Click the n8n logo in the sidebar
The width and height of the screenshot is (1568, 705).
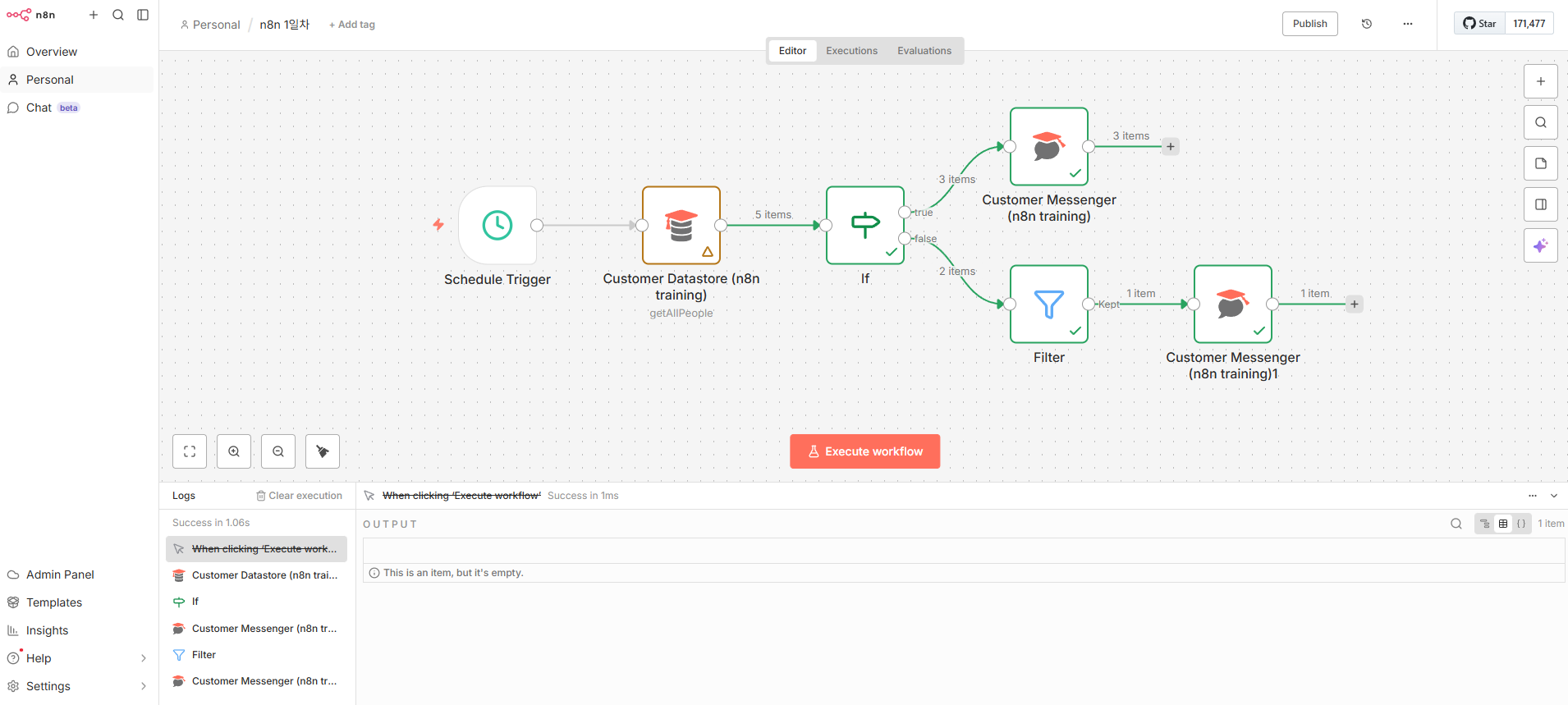click(31, 15)
